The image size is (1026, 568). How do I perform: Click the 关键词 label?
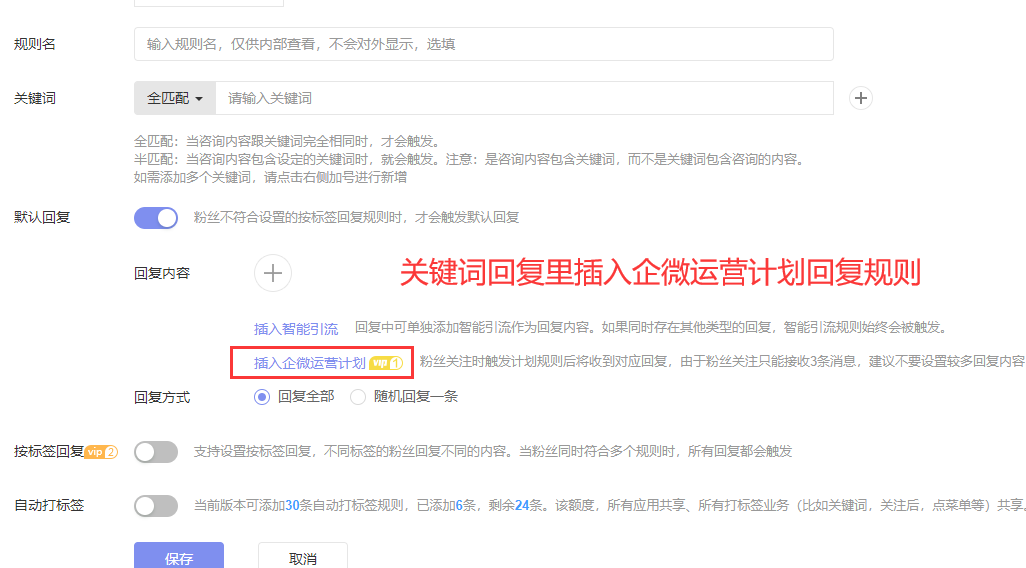(35, 99)
